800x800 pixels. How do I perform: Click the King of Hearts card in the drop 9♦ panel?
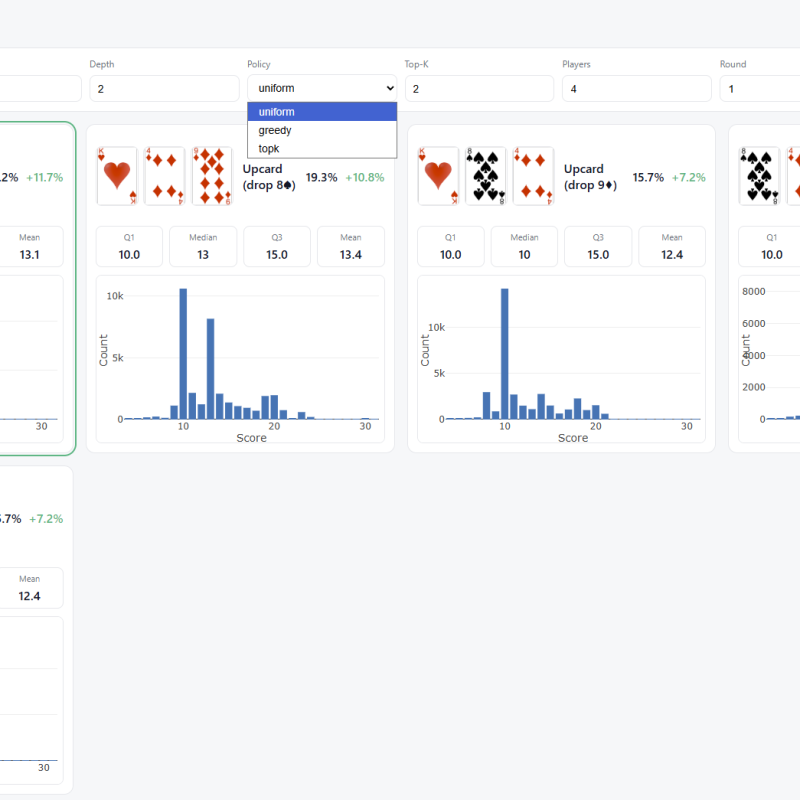pyautogui.click(x=437, y=176)
